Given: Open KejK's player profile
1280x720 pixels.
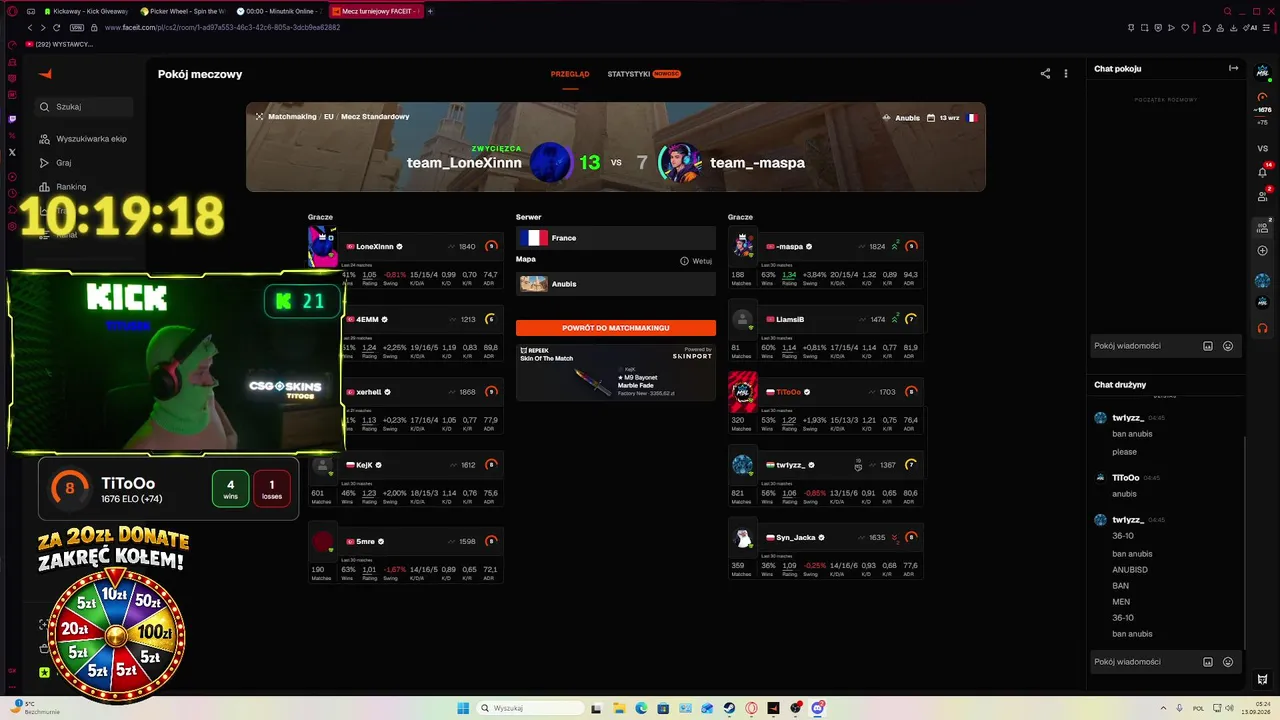Looking at the screenshot, I should [x=364, y=465].
